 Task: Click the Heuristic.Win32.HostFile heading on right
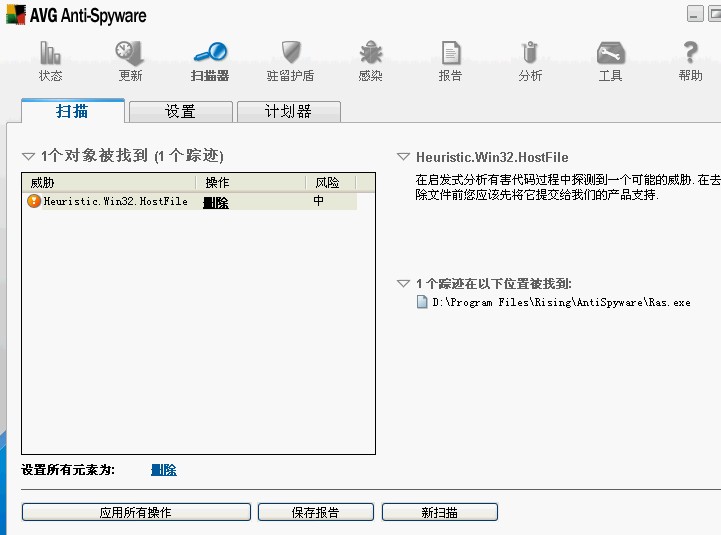coord(492,157)
